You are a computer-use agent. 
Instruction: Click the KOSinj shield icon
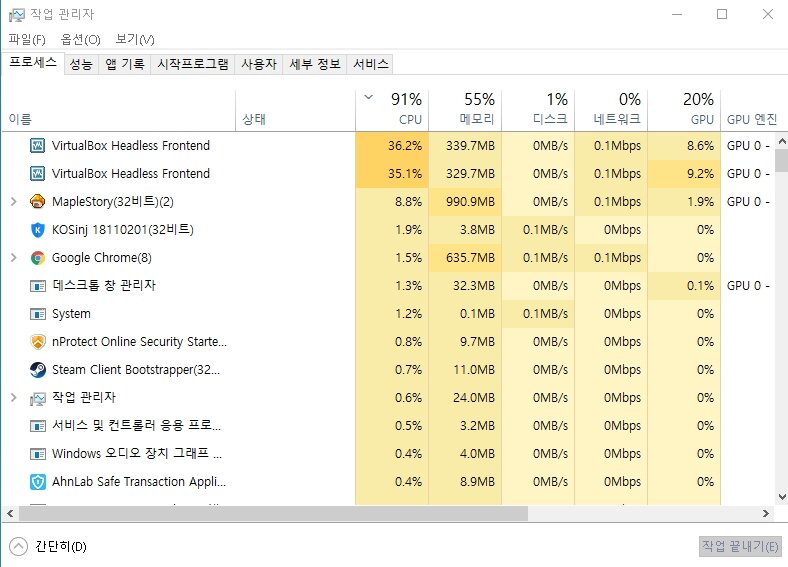(38, 230)
